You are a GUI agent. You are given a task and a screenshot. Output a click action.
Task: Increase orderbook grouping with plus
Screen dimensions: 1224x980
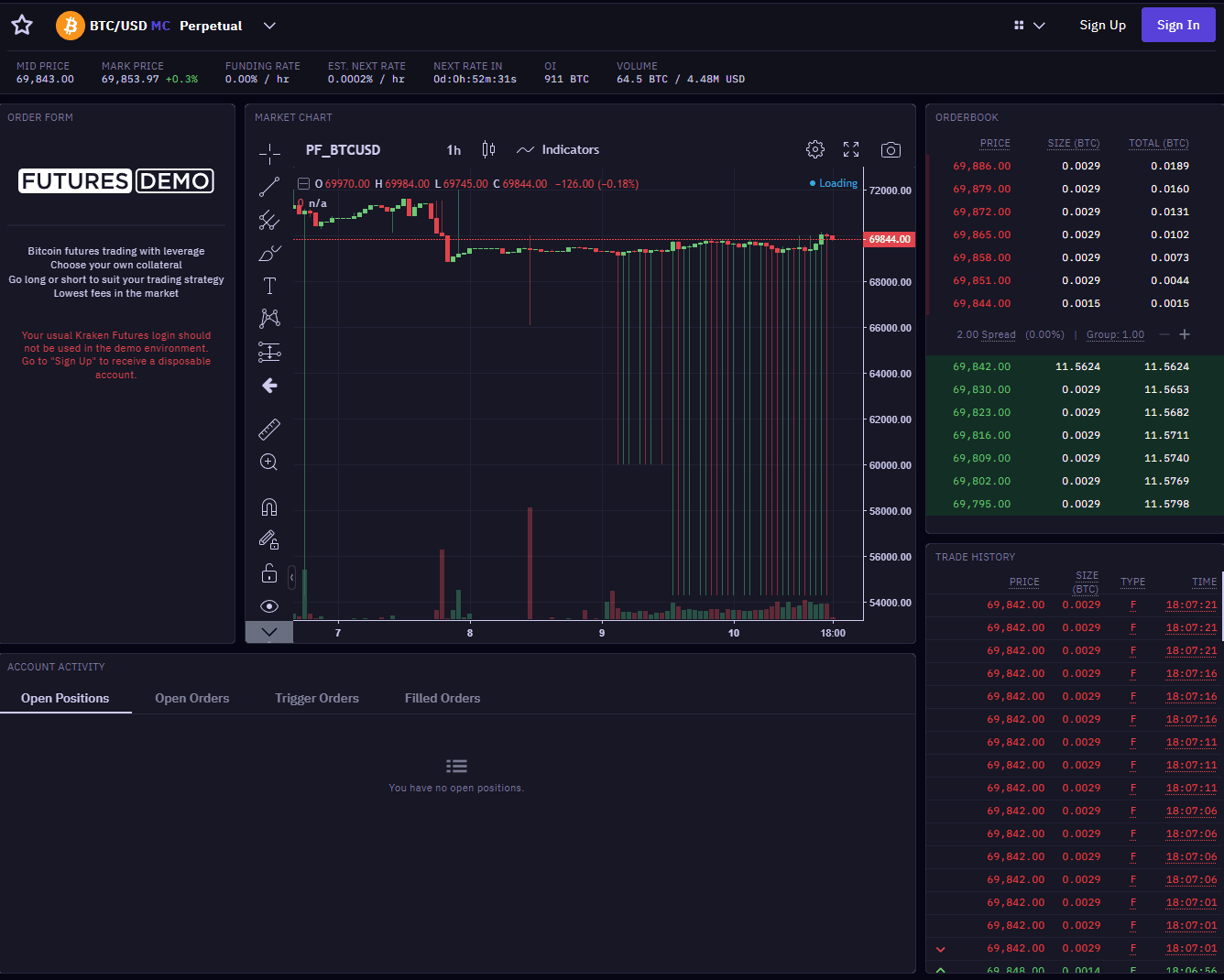pos(1185,334)
